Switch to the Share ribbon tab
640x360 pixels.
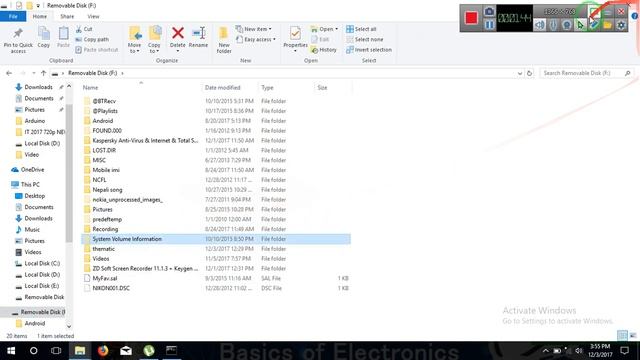point(67,16)
